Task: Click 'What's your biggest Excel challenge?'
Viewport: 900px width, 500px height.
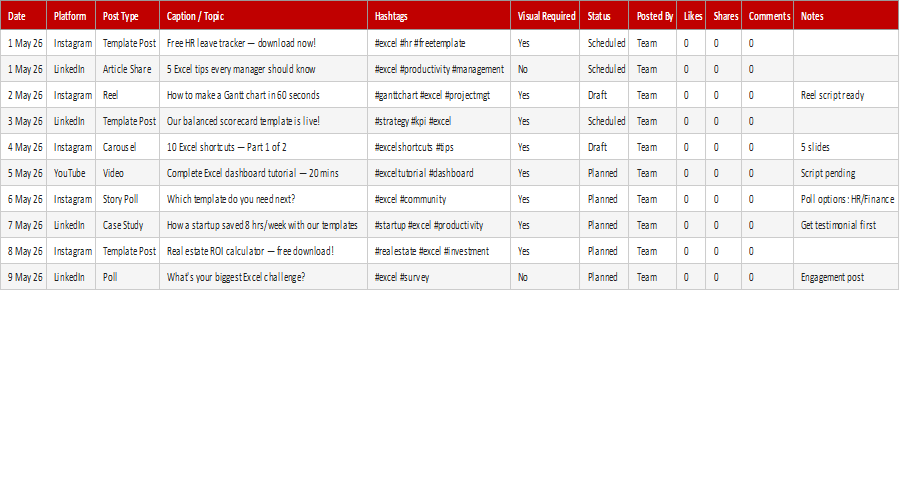Action: (263, 277)
